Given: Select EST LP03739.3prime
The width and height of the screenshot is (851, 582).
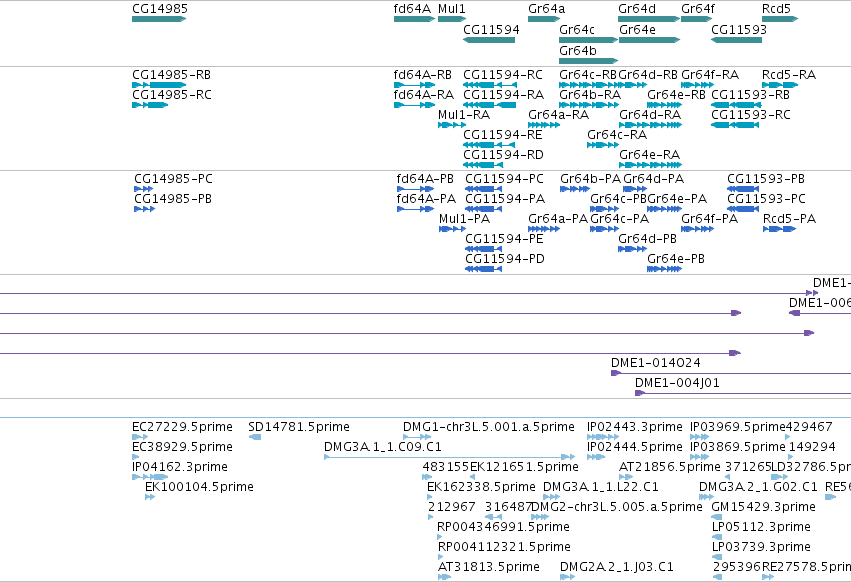Looking at the screenshot, I should pos(717,557).
